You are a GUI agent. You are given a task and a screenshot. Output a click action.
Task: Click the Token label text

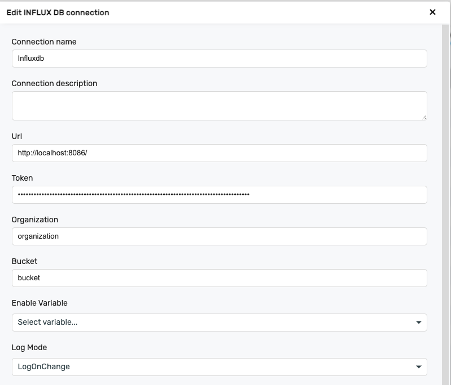22,178
